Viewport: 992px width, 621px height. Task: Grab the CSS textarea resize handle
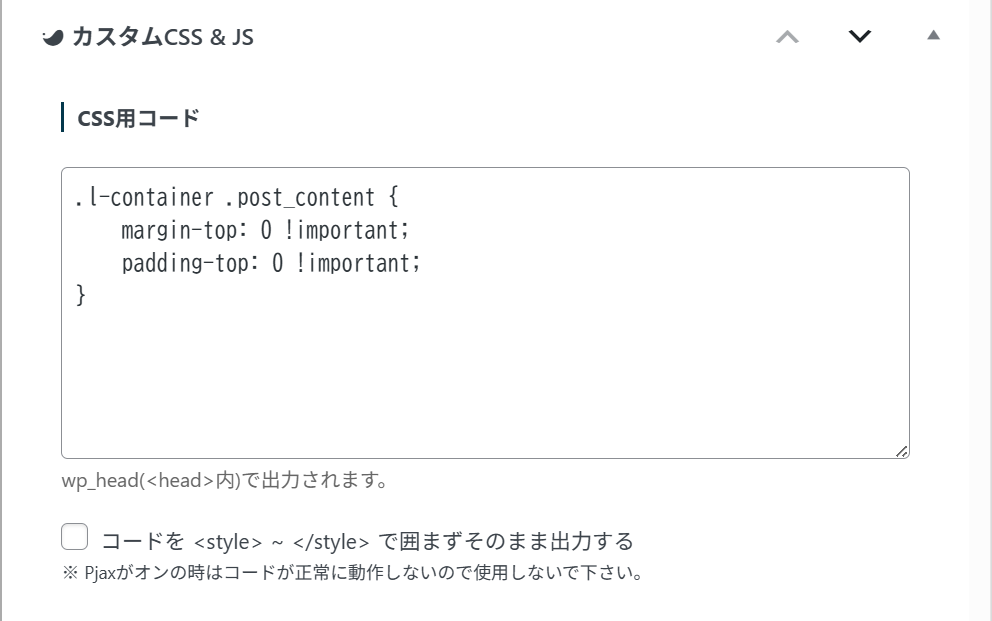coord(902,452)
